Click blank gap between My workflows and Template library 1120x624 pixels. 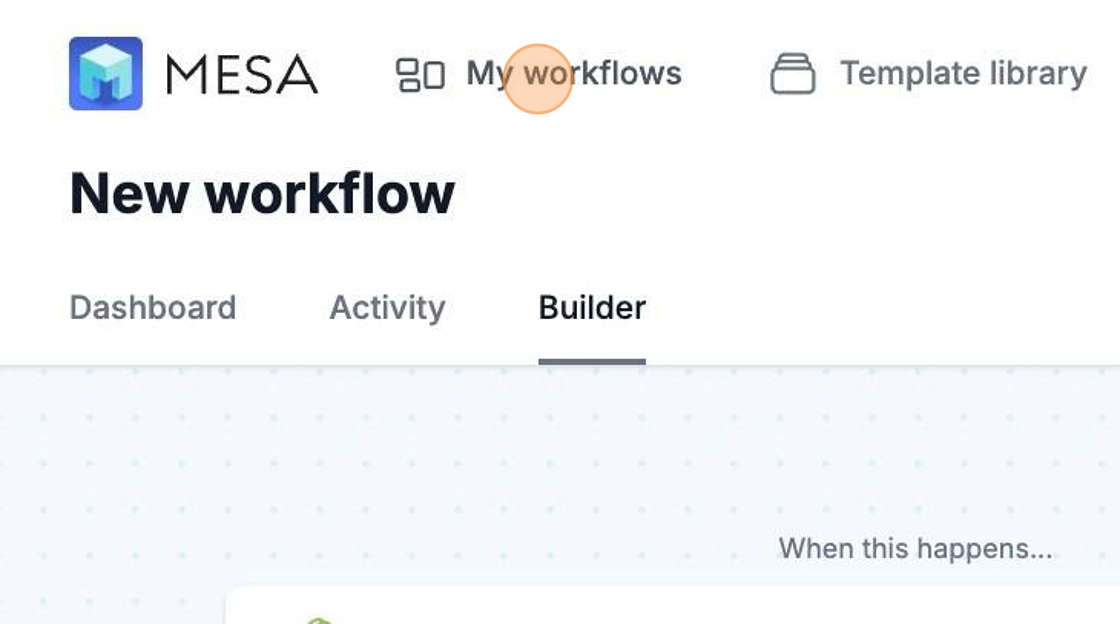[725, 73]
